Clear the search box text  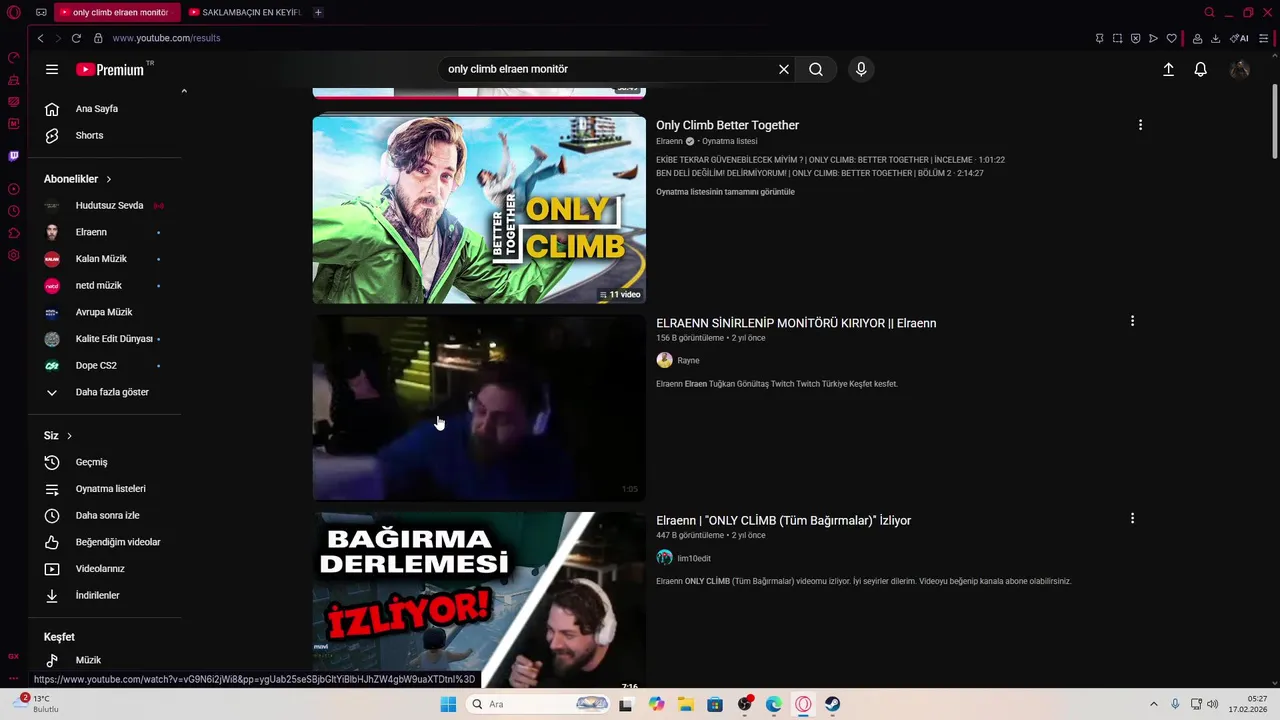tap(784, 69)
